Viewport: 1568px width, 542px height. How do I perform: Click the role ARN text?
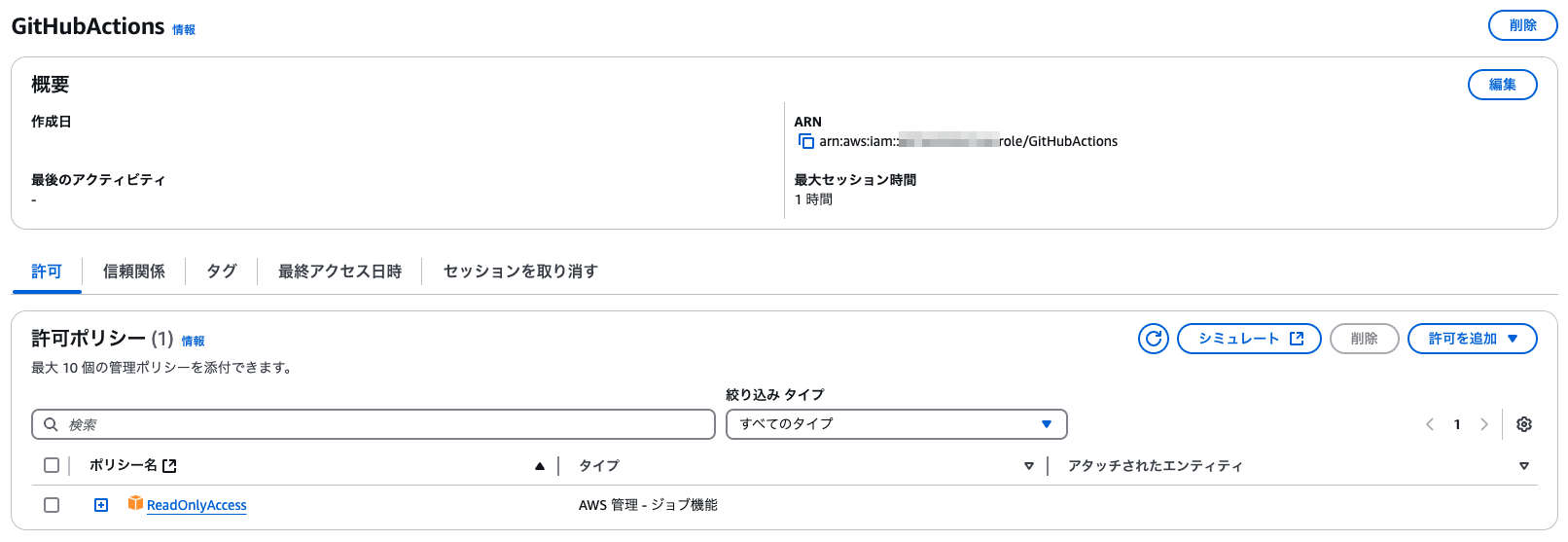coord(968,141)
